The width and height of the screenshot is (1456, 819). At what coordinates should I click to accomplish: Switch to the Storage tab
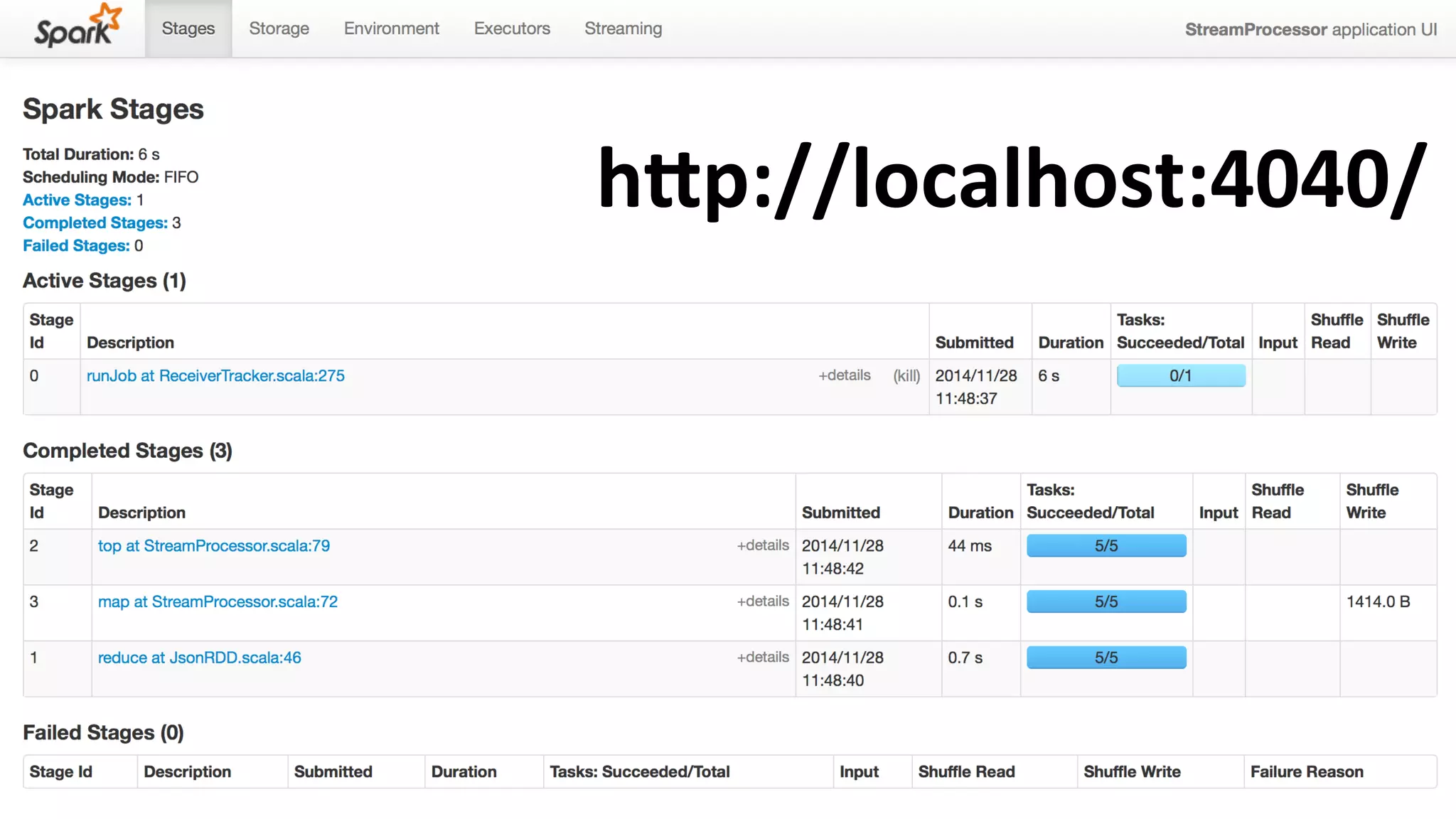279,28
